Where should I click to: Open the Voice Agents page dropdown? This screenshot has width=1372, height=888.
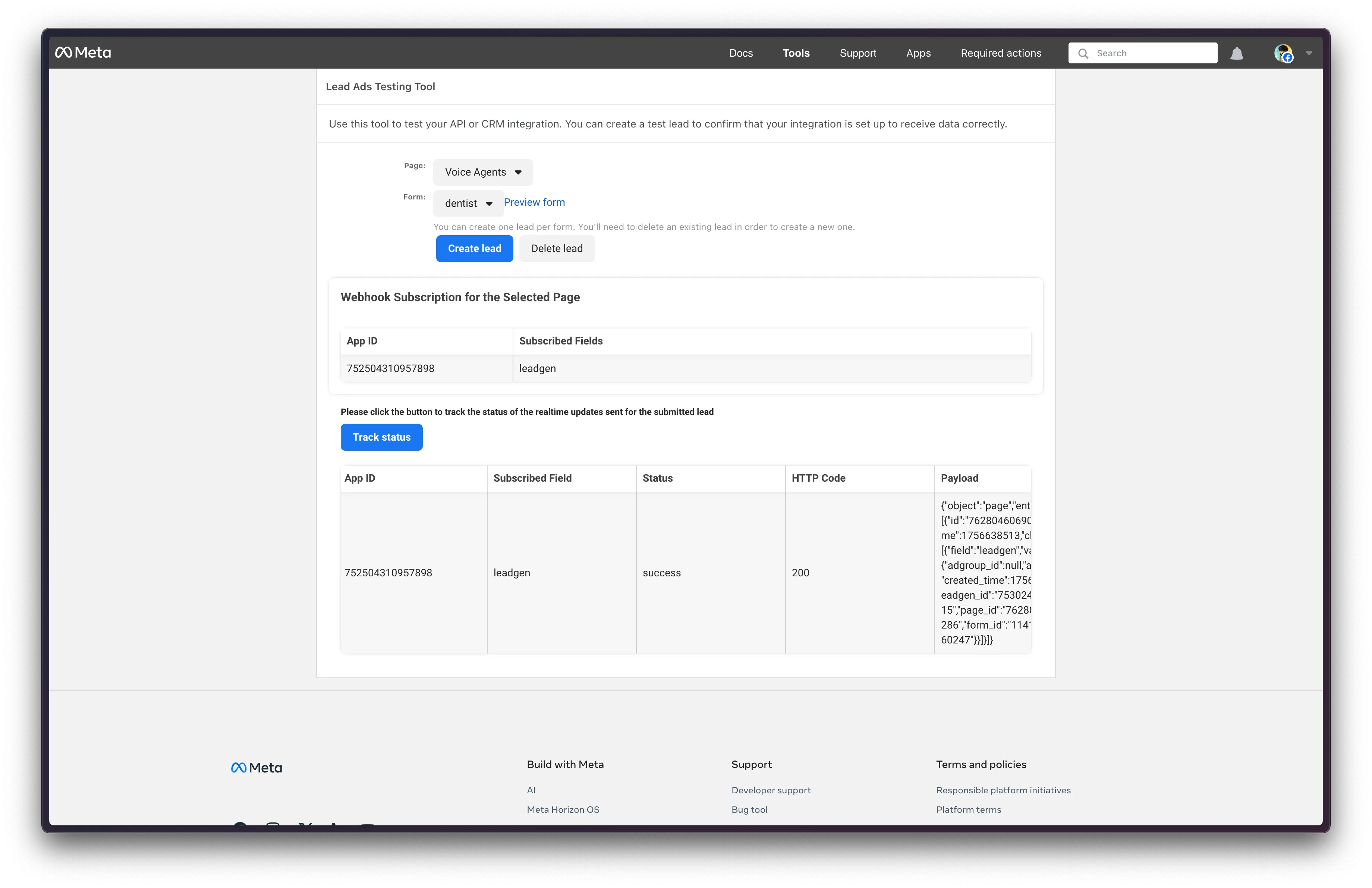483,172
